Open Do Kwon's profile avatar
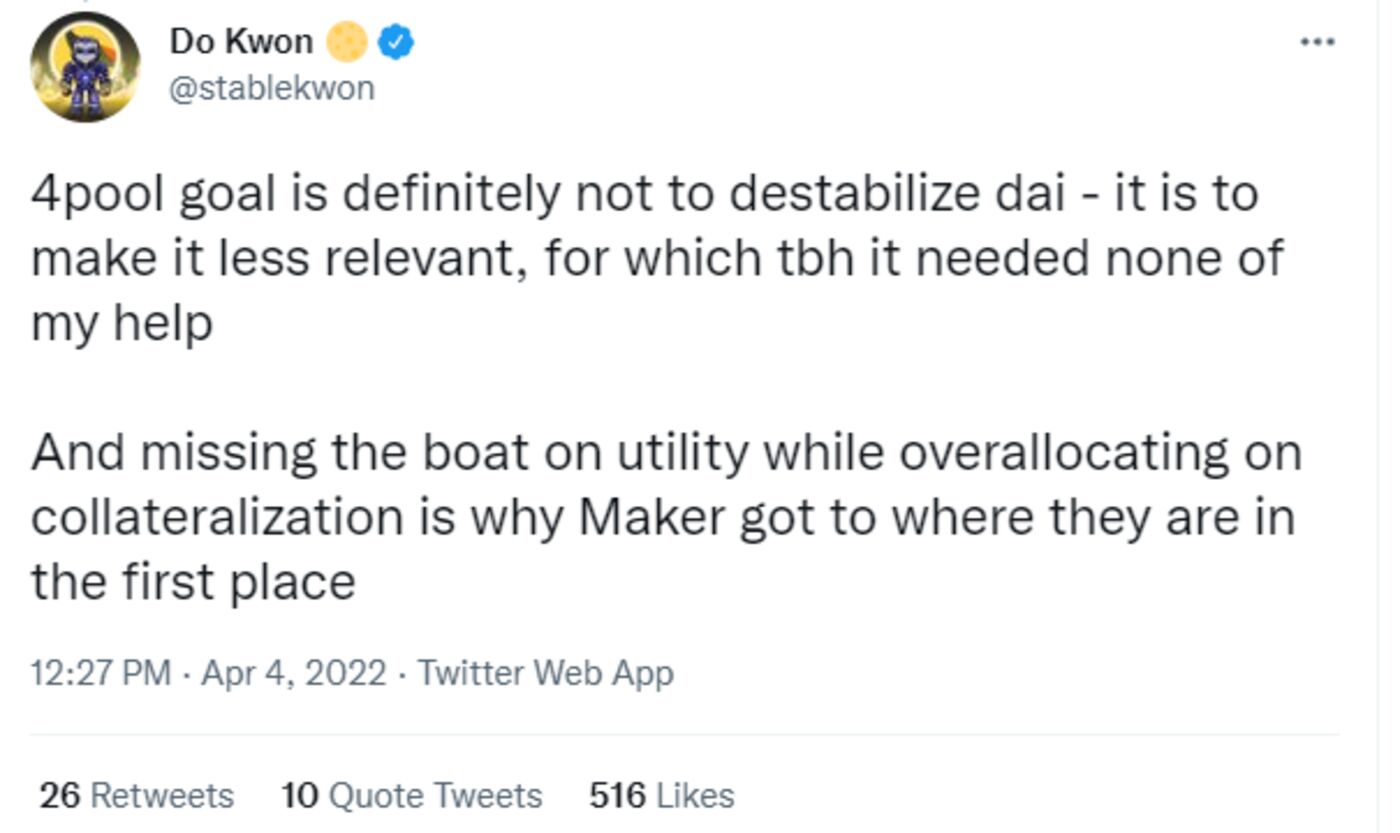 click(85, 68)
